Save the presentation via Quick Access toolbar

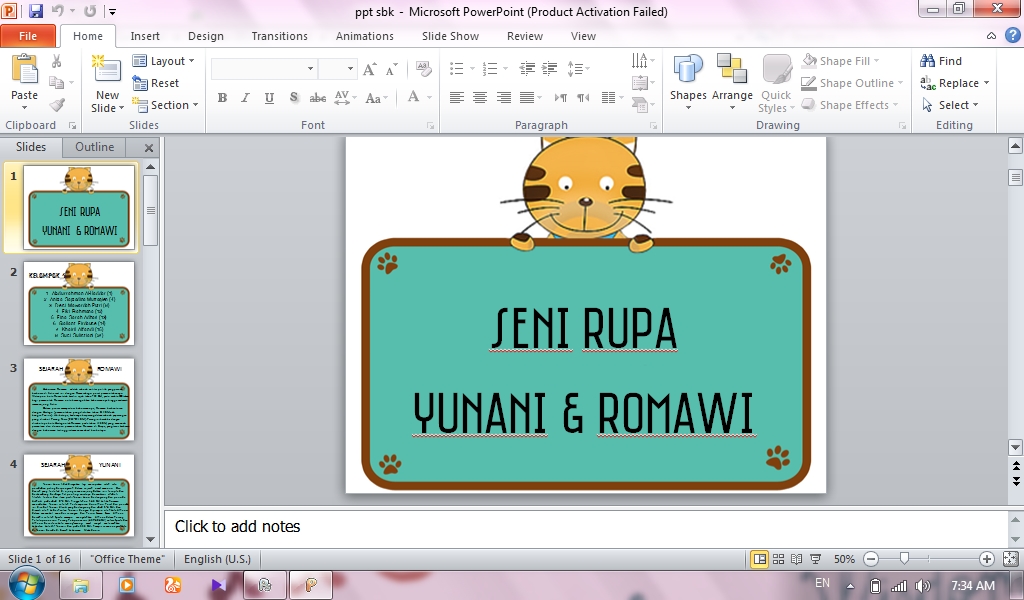[x=38, y=9]
